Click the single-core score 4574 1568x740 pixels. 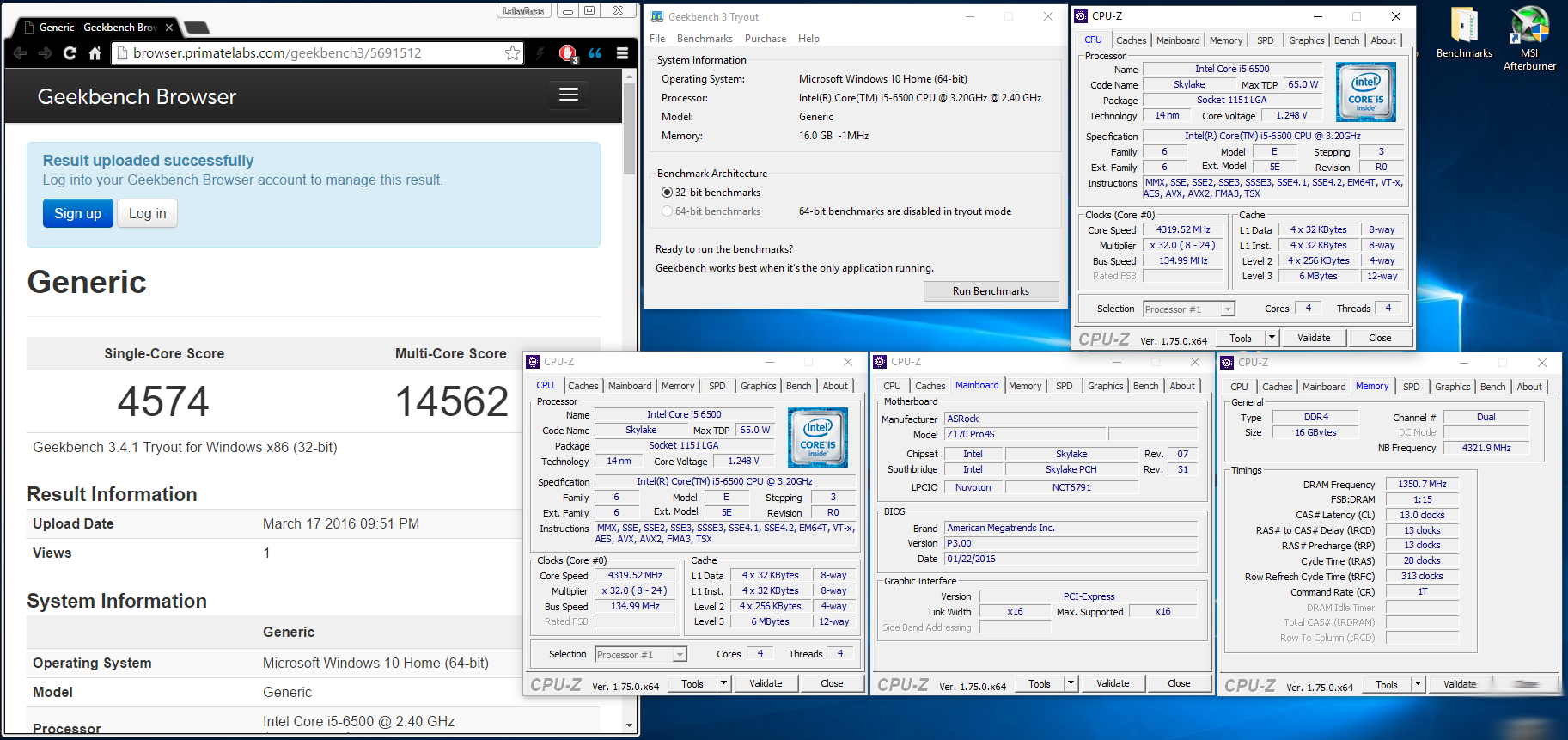[163, 401]
